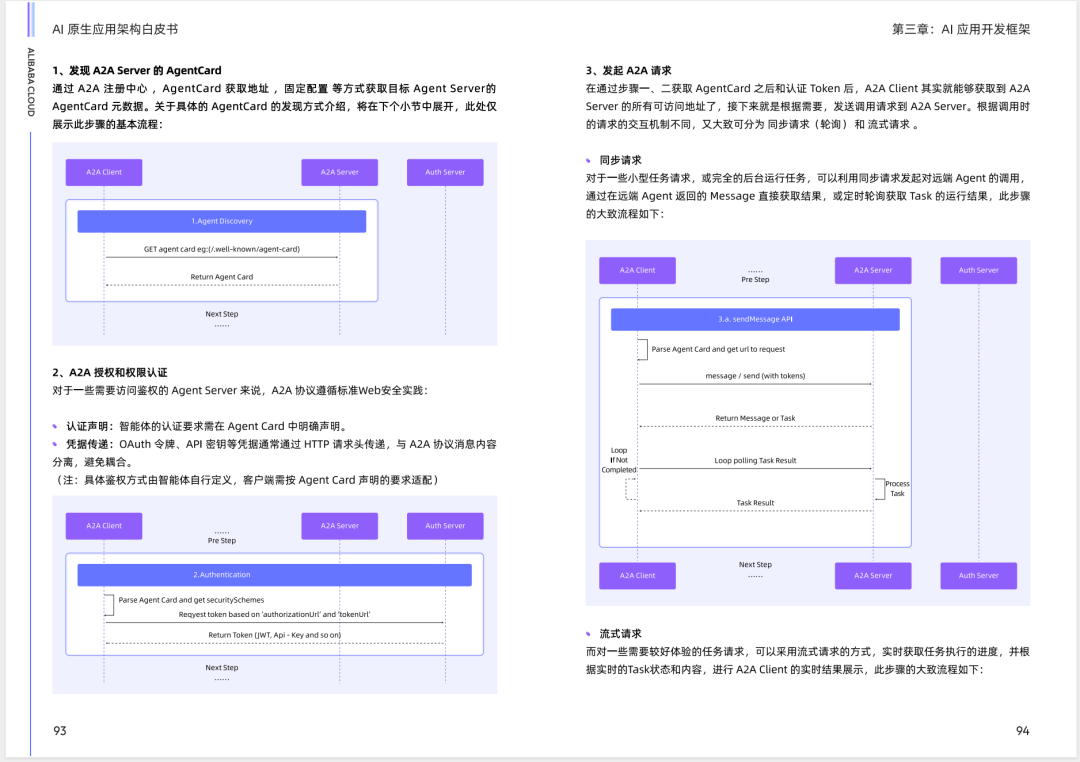Click the "Loop If Not Completed" label
The height and width of the screenshot is (762, 1080).
tap(619, 460)
